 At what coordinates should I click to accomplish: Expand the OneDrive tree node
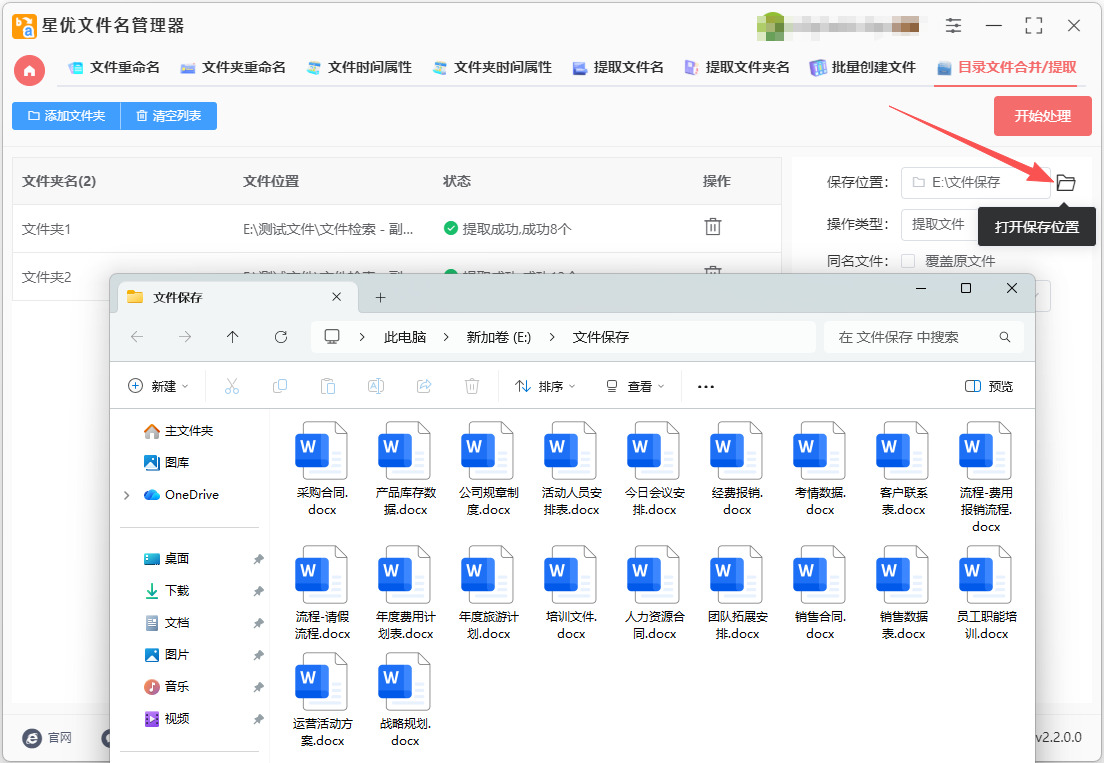pos(127,495)
